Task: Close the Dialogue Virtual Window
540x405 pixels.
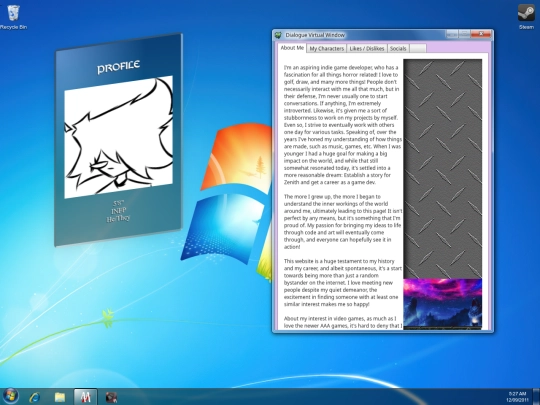Action: point(481,34)
